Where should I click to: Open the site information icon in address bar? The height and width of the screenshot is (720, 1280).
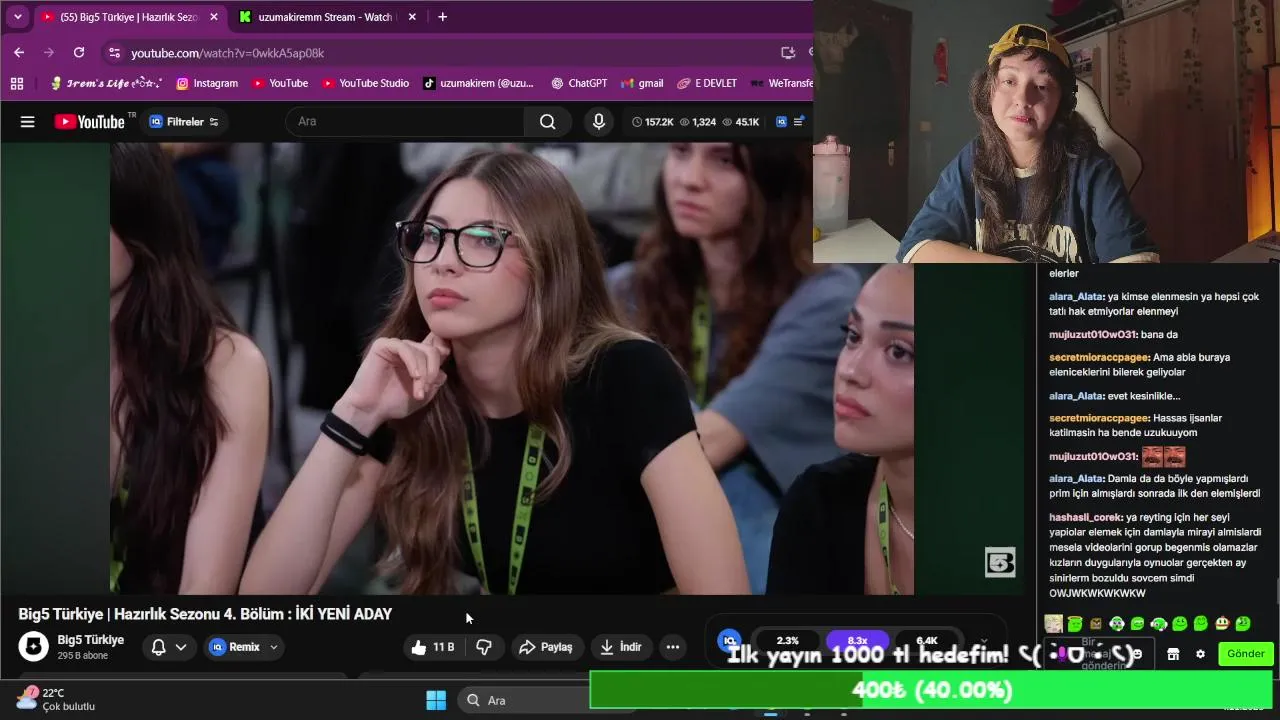(114, 53)
